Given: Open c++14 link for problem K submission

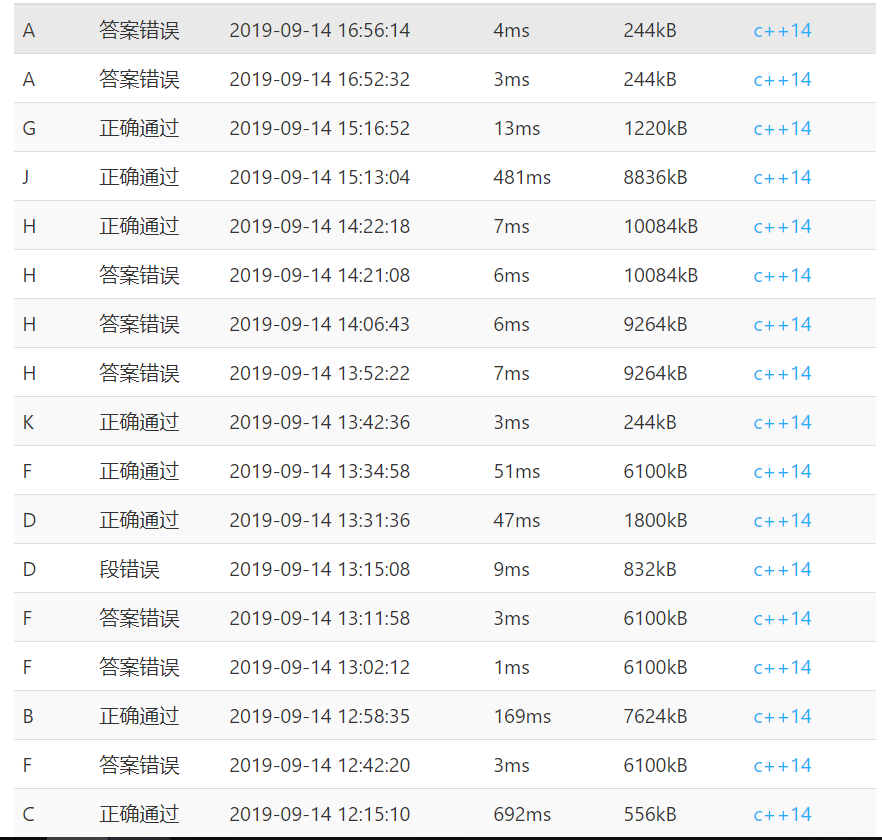Looking at the screenshot, I should [782, 422].
